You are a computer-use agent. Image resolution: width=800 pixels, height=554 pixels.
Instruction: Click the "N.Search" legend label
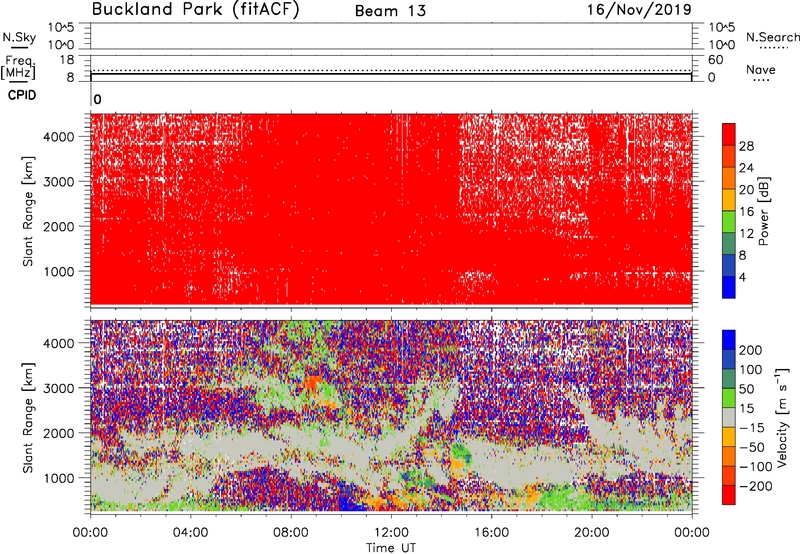point(773,37)
